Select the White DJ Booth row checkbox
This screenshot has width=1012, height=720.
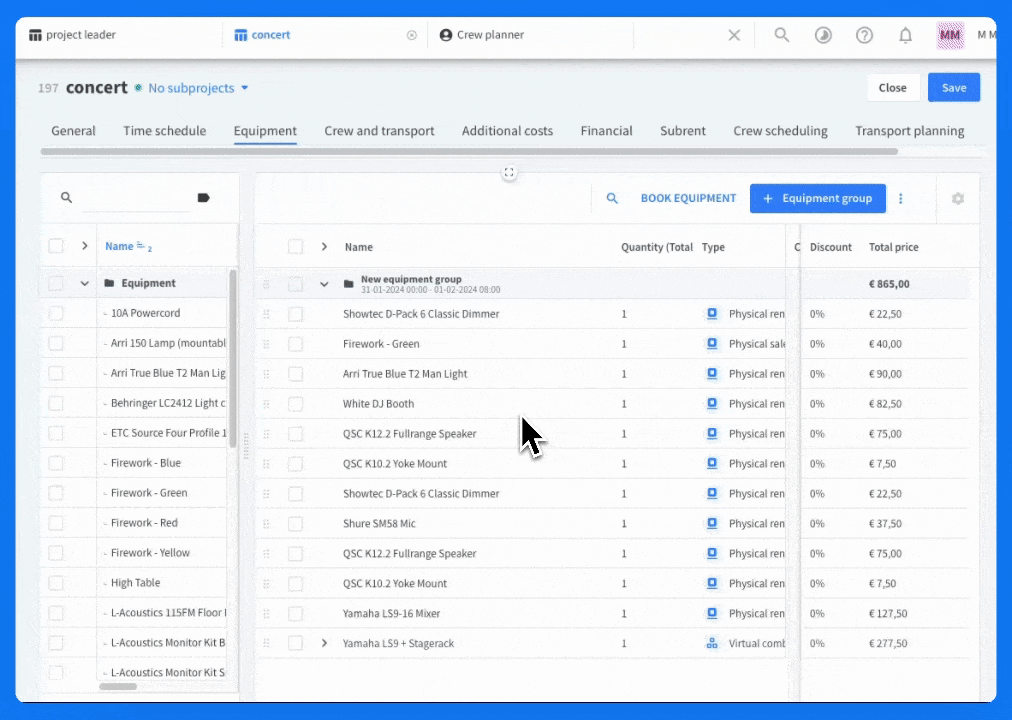pos(295,404)
